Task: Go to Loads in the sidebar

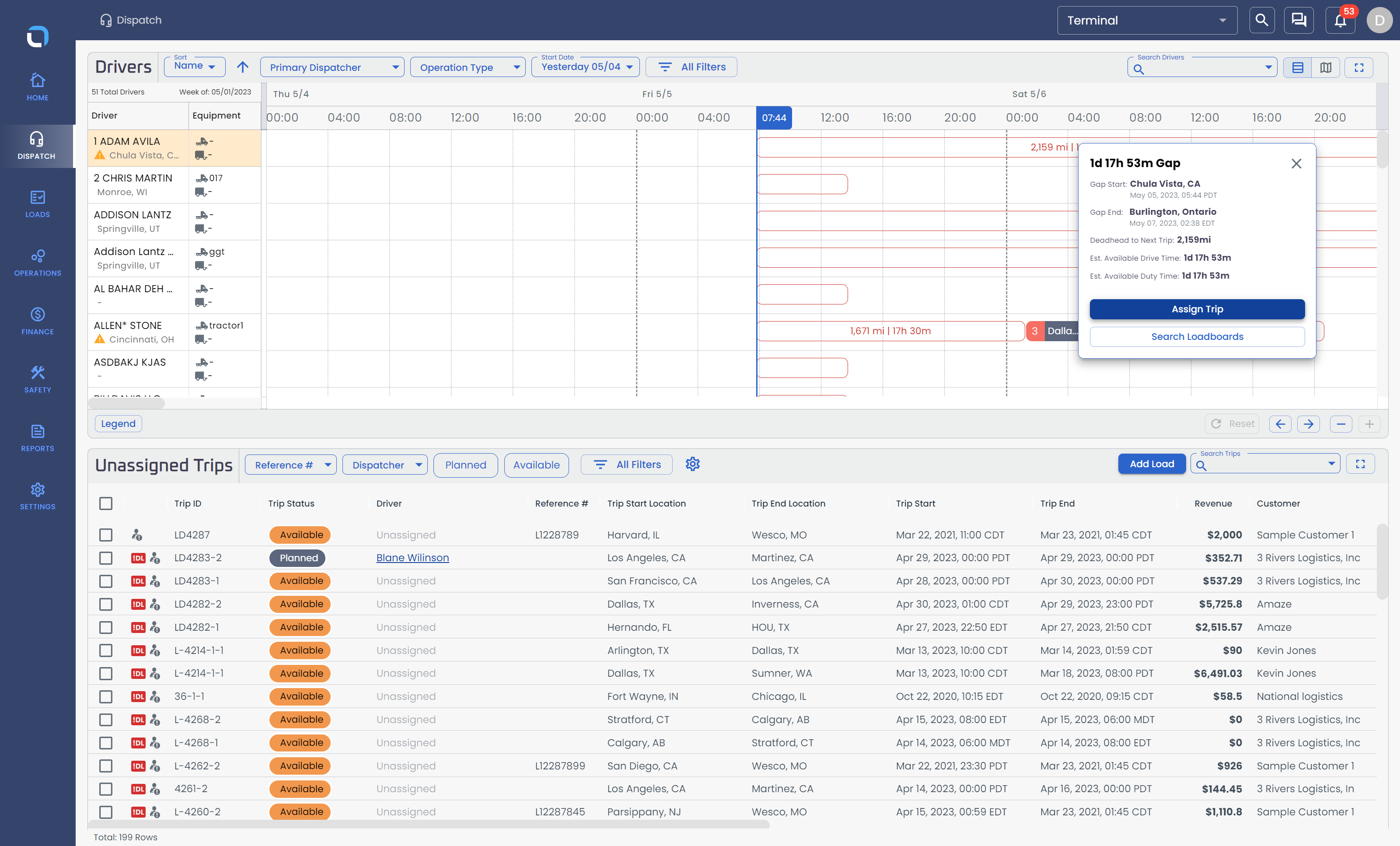Action: (38, 204)
